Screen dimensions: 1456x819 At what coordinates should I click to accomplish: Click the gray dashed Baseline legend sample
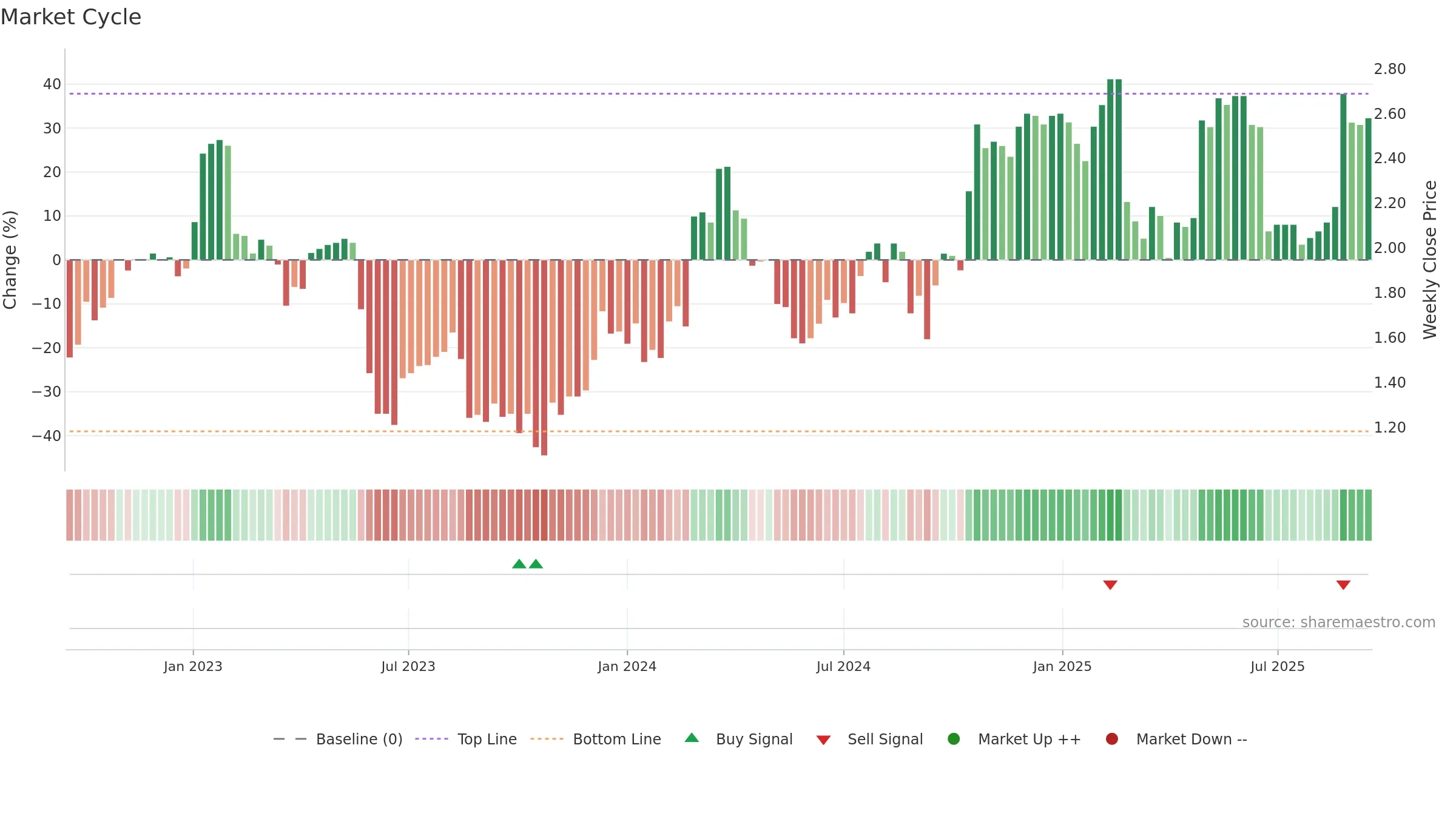pos(290,739)
